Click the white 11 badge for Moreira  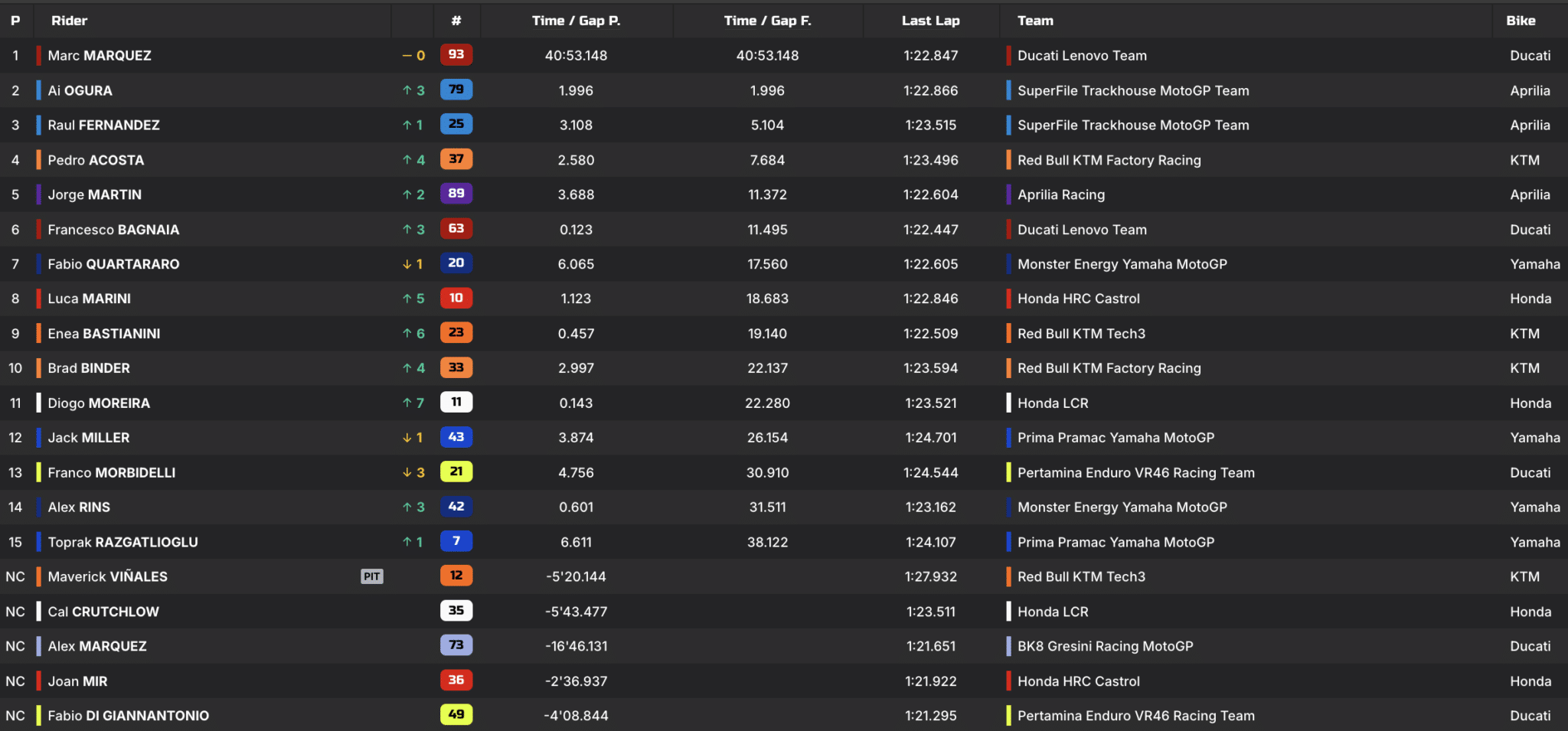tap(456, 403)
